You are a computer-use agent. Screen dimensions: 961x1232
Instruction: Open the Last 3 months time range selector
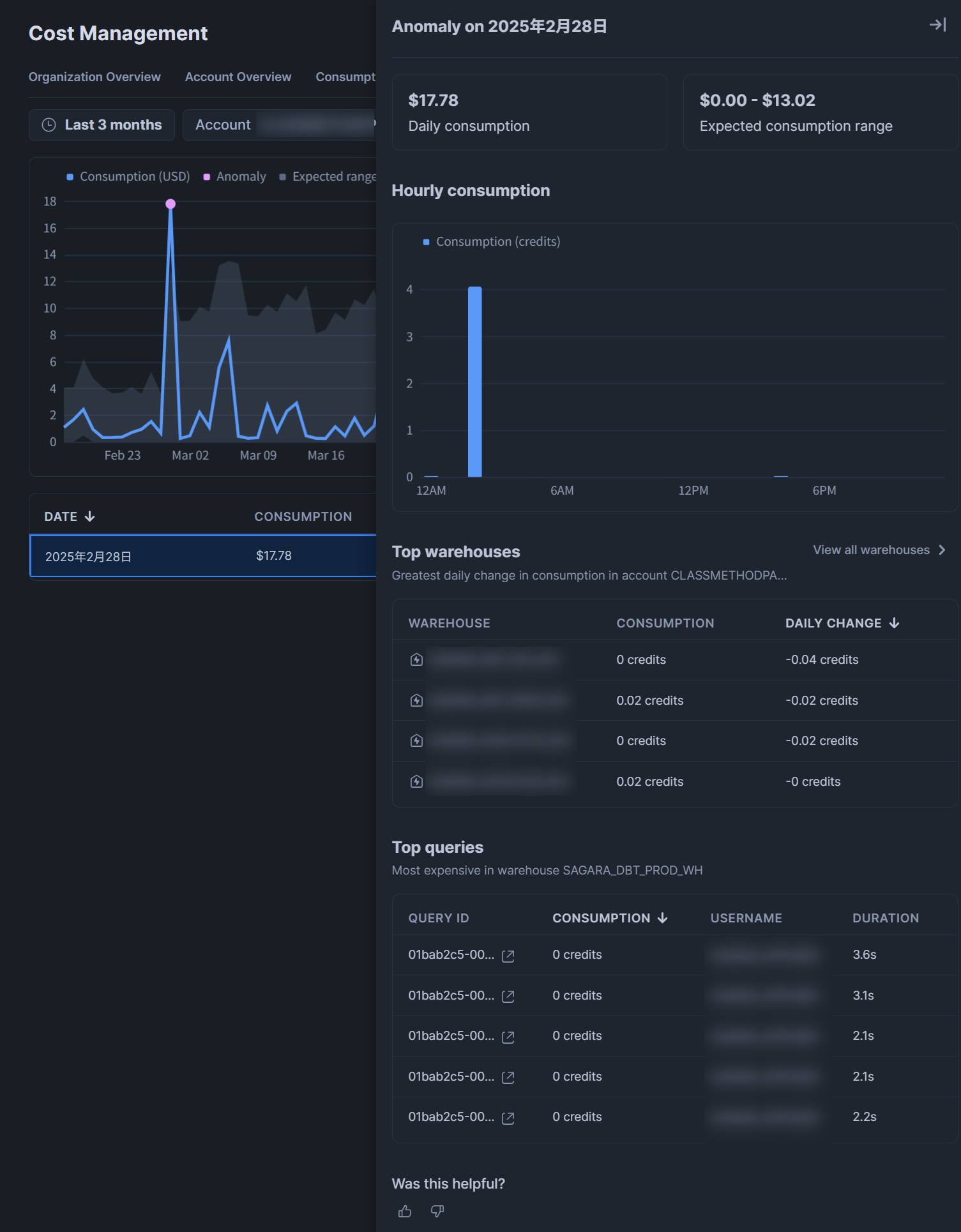tap(102, 125)
